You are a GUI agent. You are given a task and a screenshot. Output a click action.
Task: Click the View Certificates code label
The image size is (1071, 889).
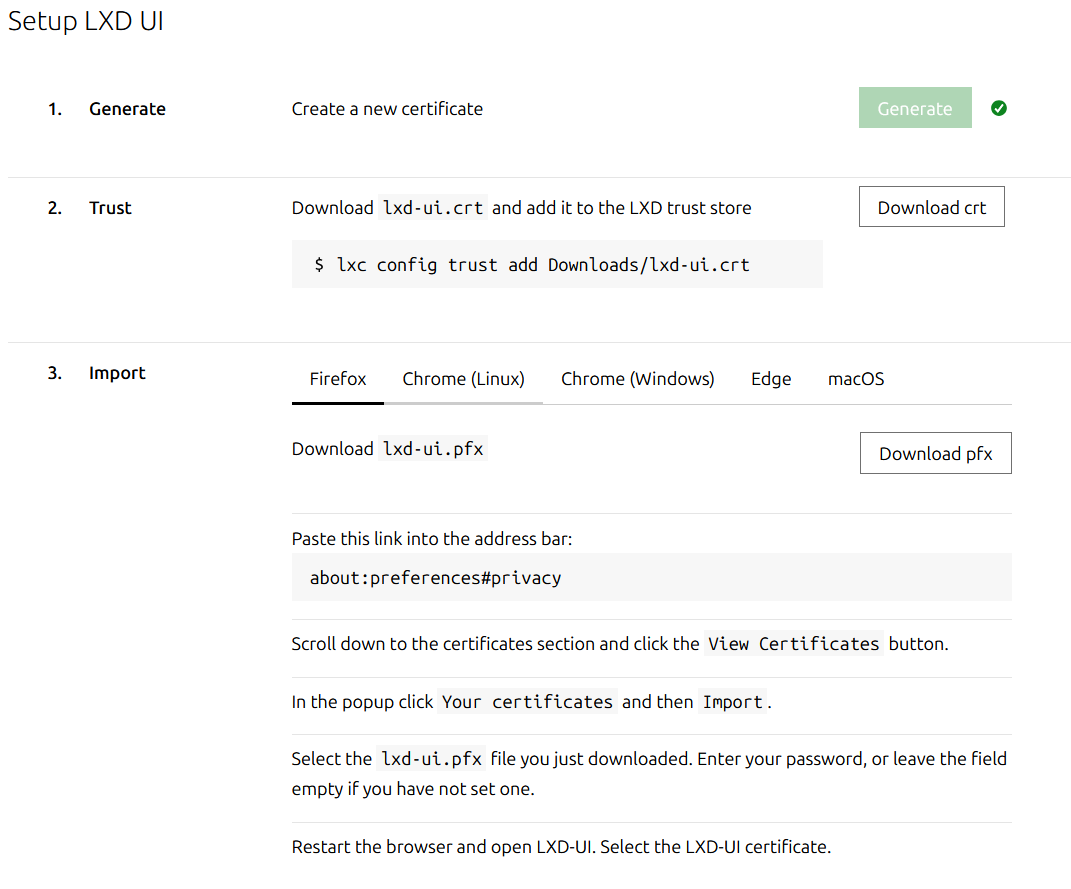(x=794, y=644)
